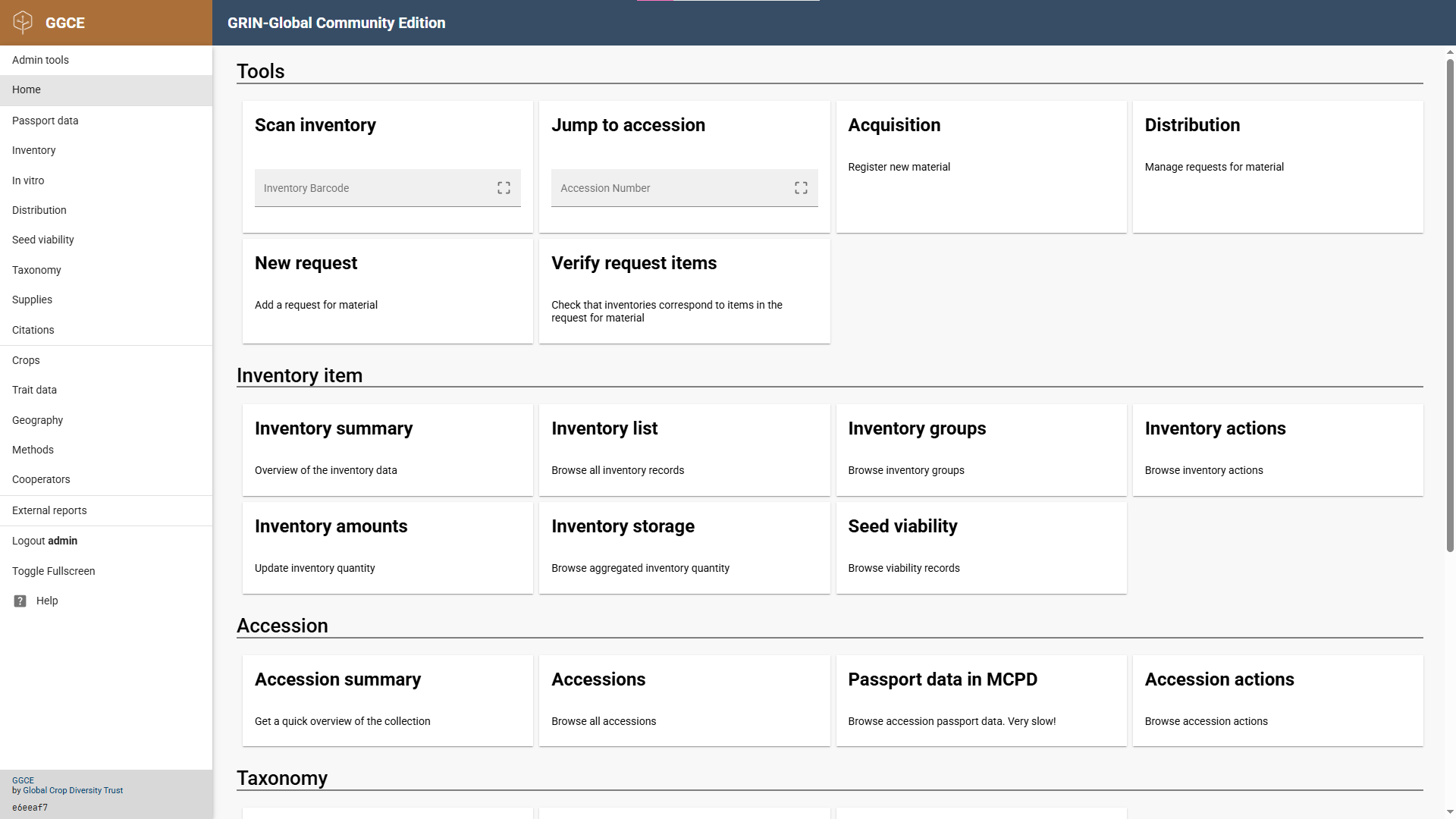Click the vertical page scrollbar thumb
1456x819 pixels.
point(1450,303)
